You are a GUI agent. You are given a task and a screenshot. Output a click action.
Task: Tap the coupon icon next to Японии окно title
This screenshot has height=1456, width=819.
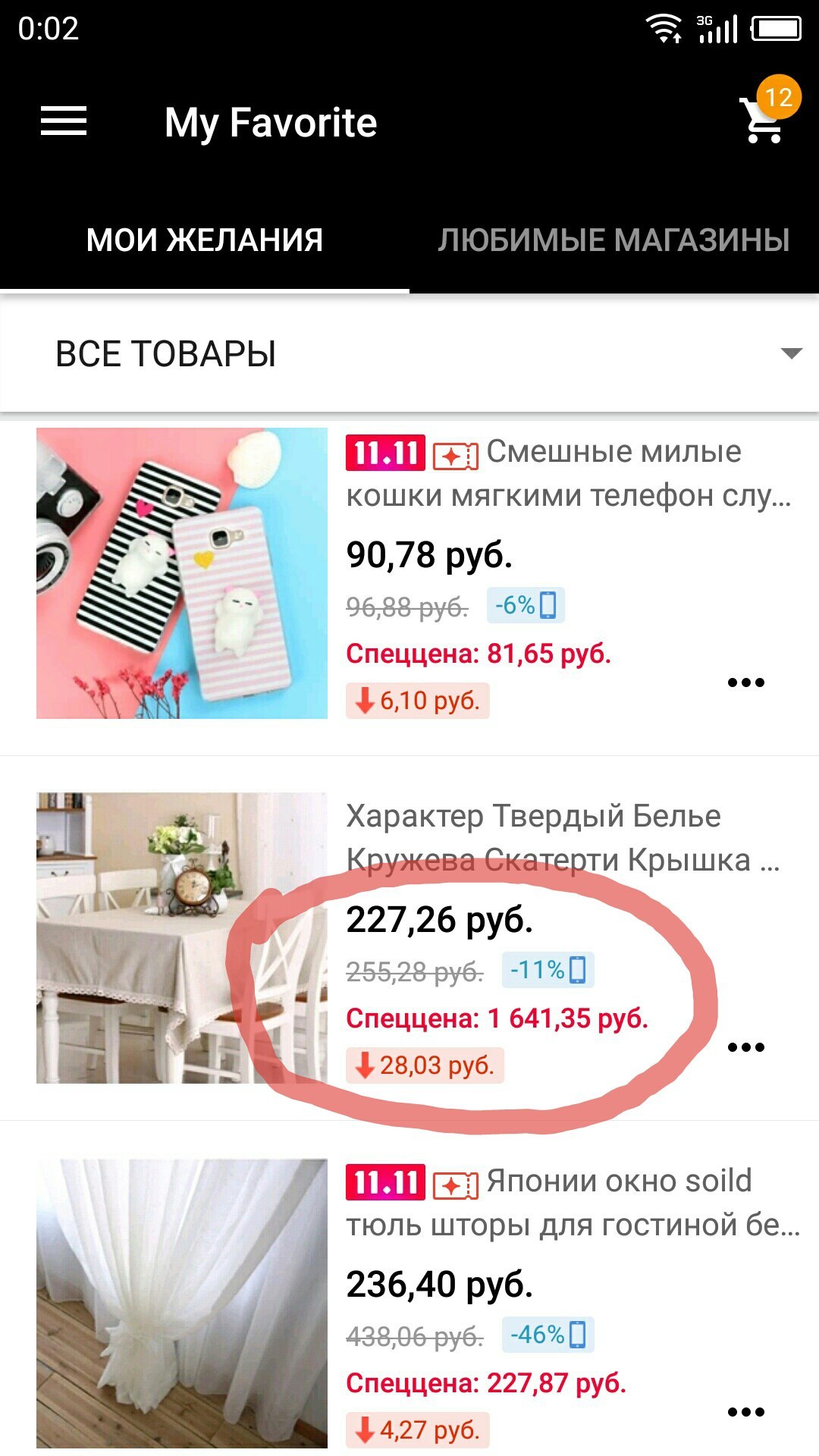pos(456,1185)
